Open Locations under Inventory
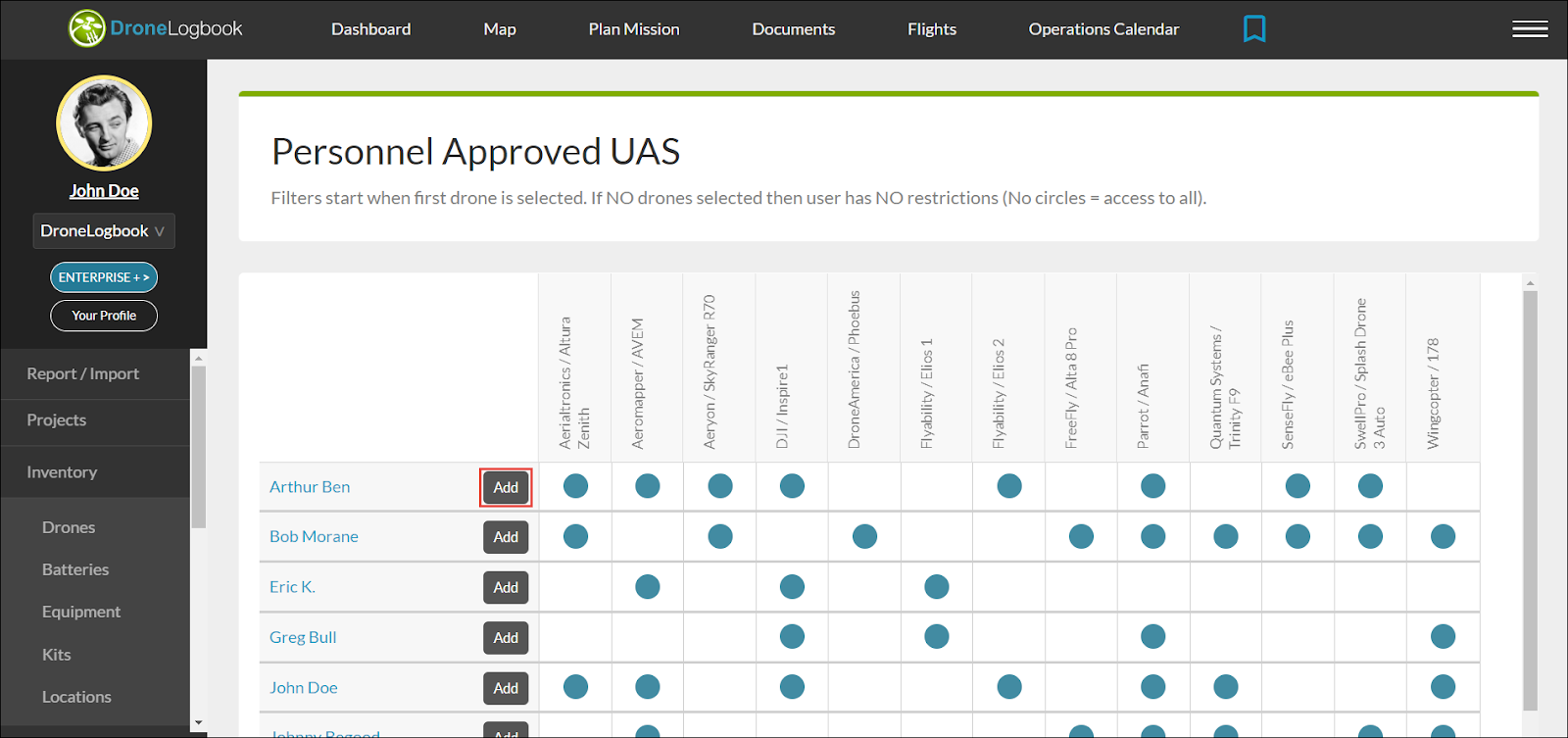The width and height of the screenshot is (1568, 738). click(76, 697)
